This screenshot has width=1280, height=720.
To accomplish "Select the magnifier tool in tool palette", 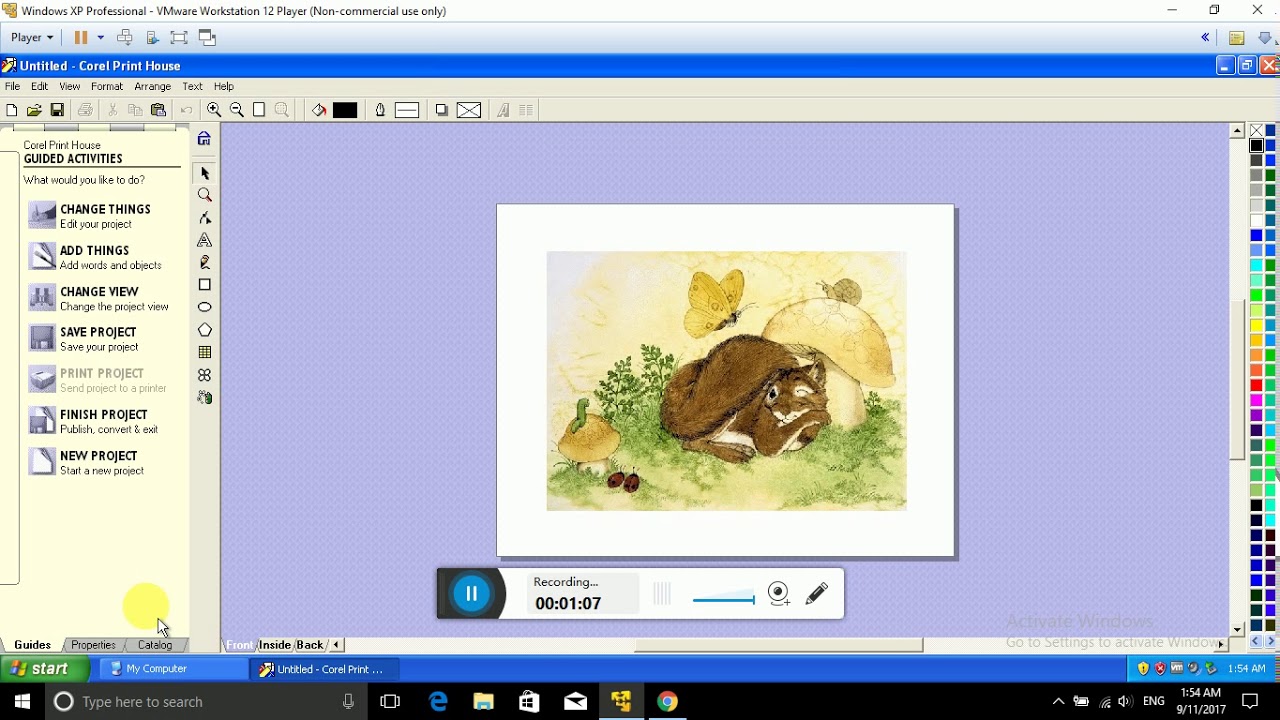I will [x=205, y=195].
